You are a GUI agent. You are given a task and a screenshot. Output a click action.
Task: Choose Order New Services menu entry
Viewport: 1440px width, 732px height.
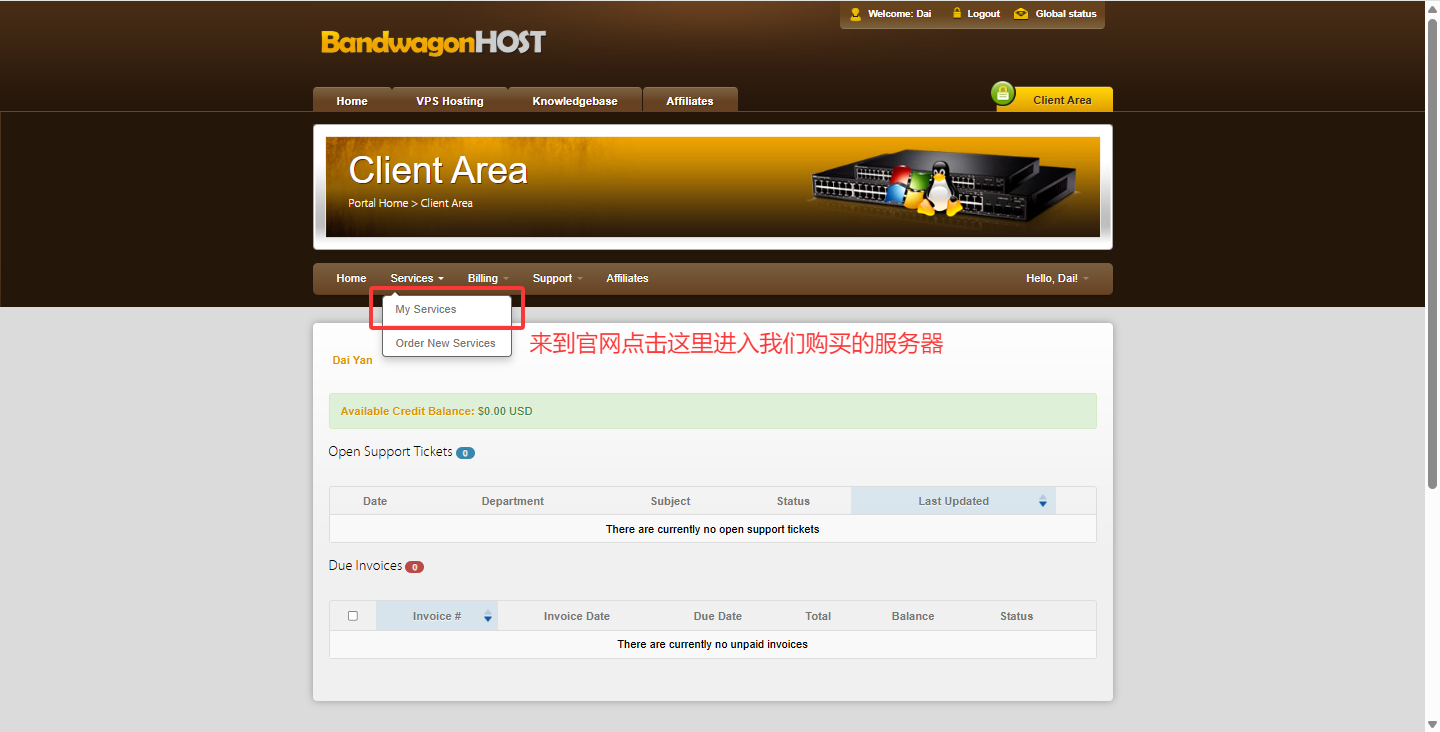point(445,343)
